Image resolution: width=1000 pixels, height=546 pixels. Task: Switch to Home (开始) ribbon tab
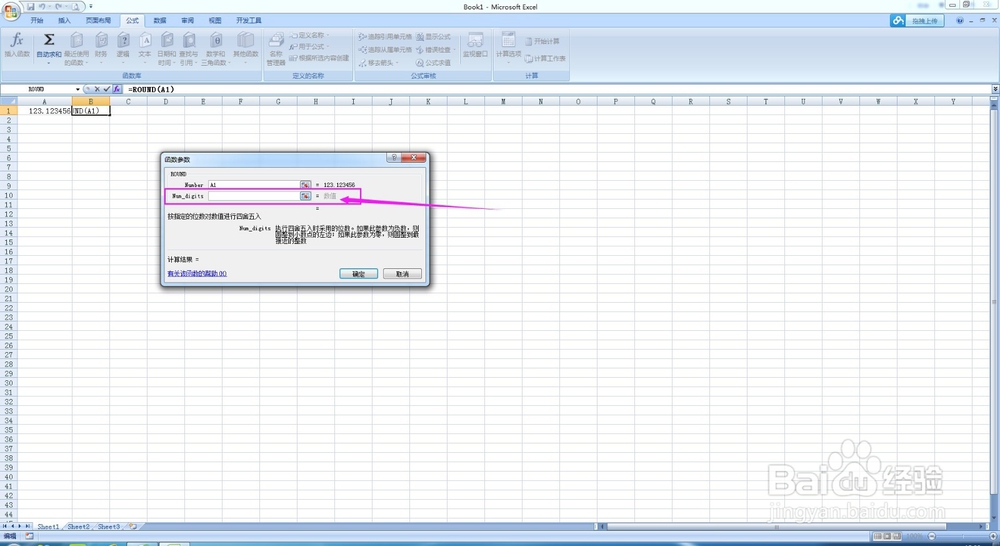tap(37, 20)
